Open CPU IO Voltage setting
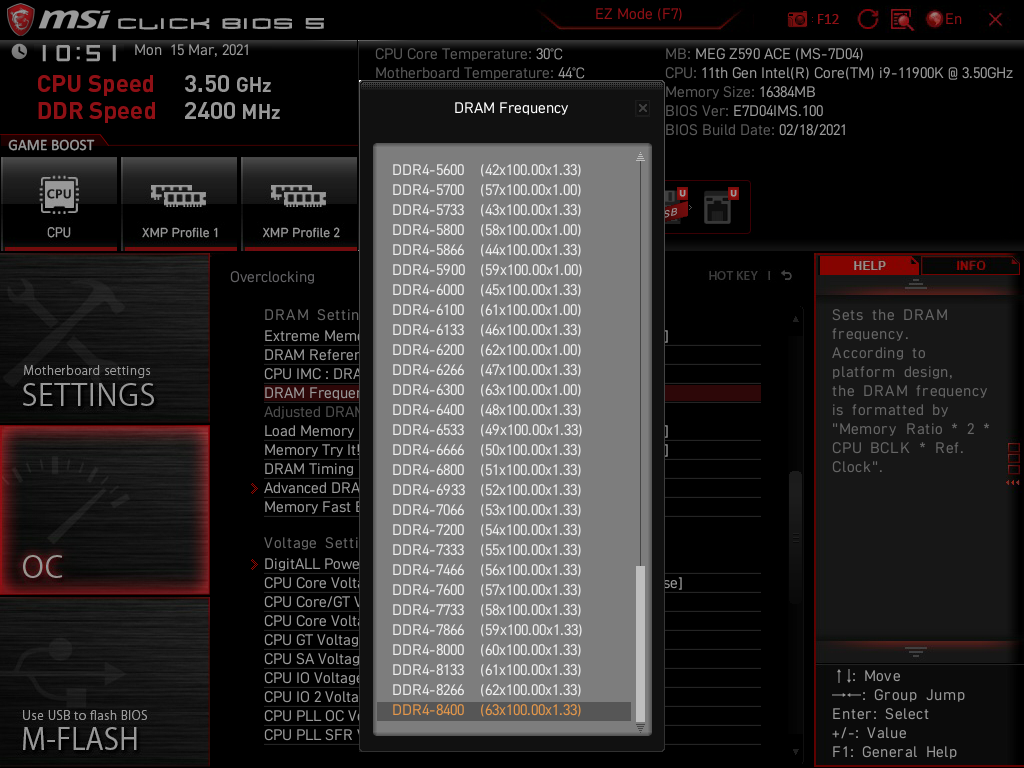The height and width of the screenshot is (768, 1024). pos(311,679)
